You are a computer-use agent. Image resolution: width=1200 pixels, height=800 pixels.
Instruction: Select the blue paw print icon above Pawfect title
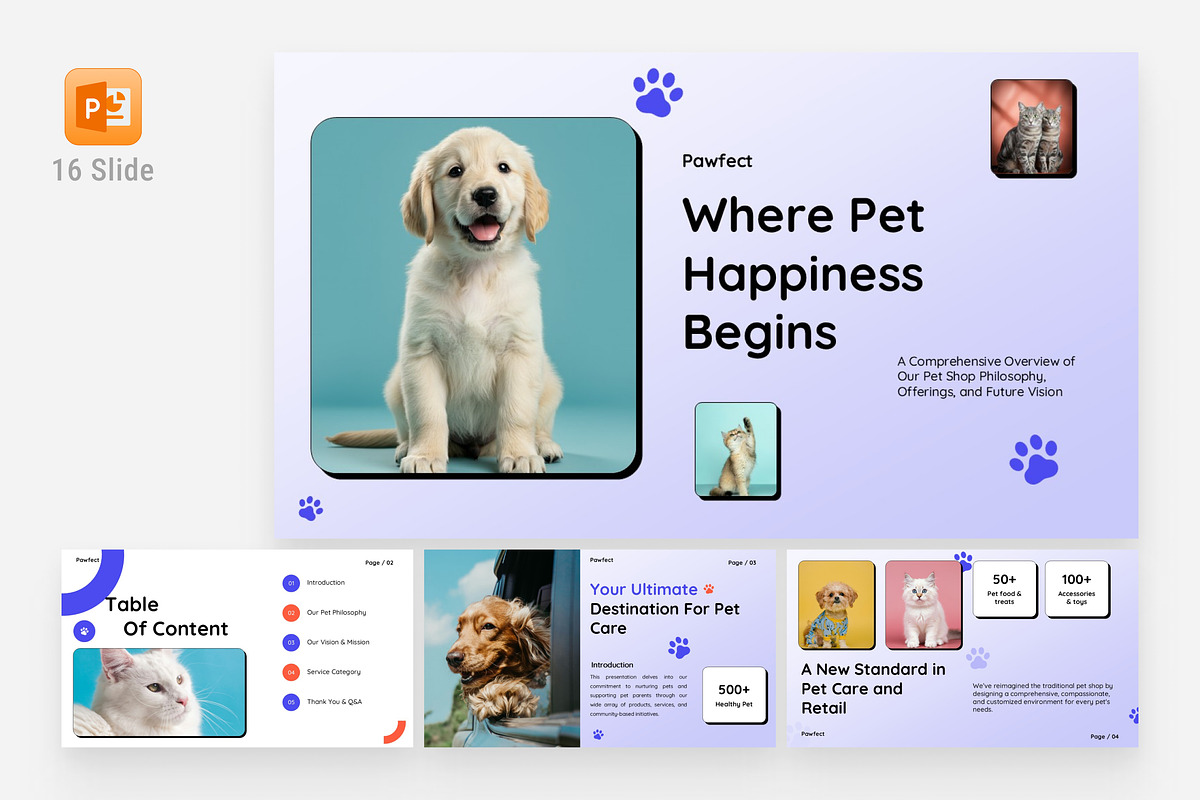tap(656, 93)
